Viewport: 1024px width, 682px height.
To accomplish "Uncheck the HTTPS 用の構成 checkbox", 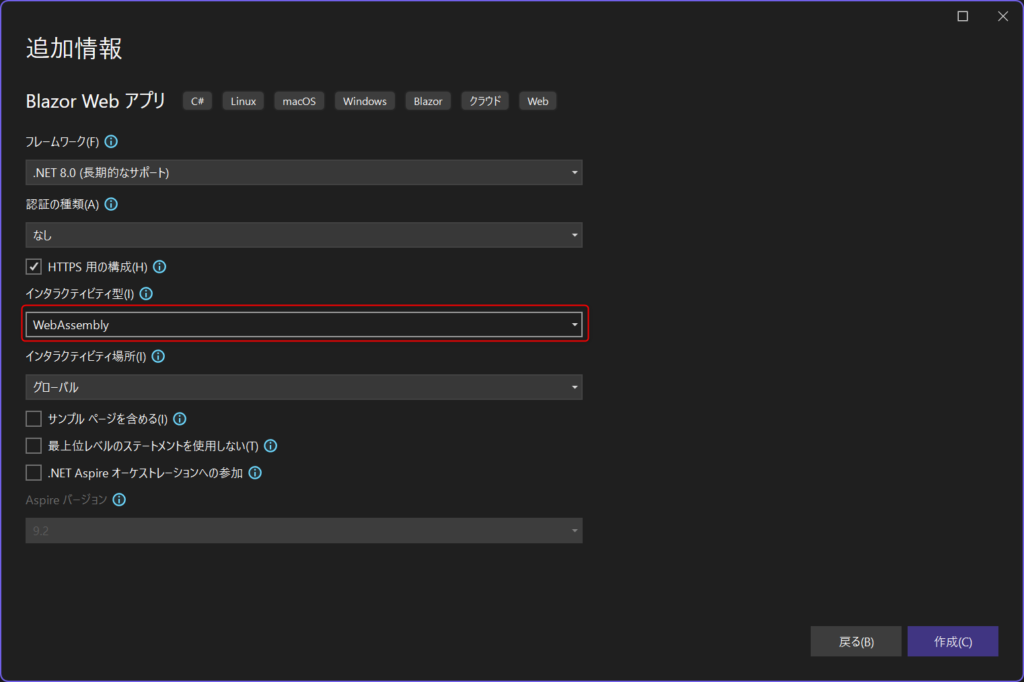I will point(33,267).
